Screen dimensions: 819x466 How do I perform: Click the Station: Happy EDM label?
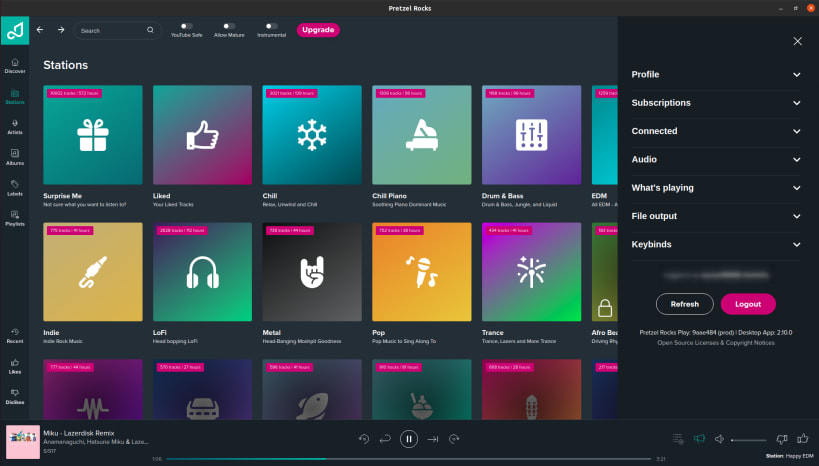(789, 456)
